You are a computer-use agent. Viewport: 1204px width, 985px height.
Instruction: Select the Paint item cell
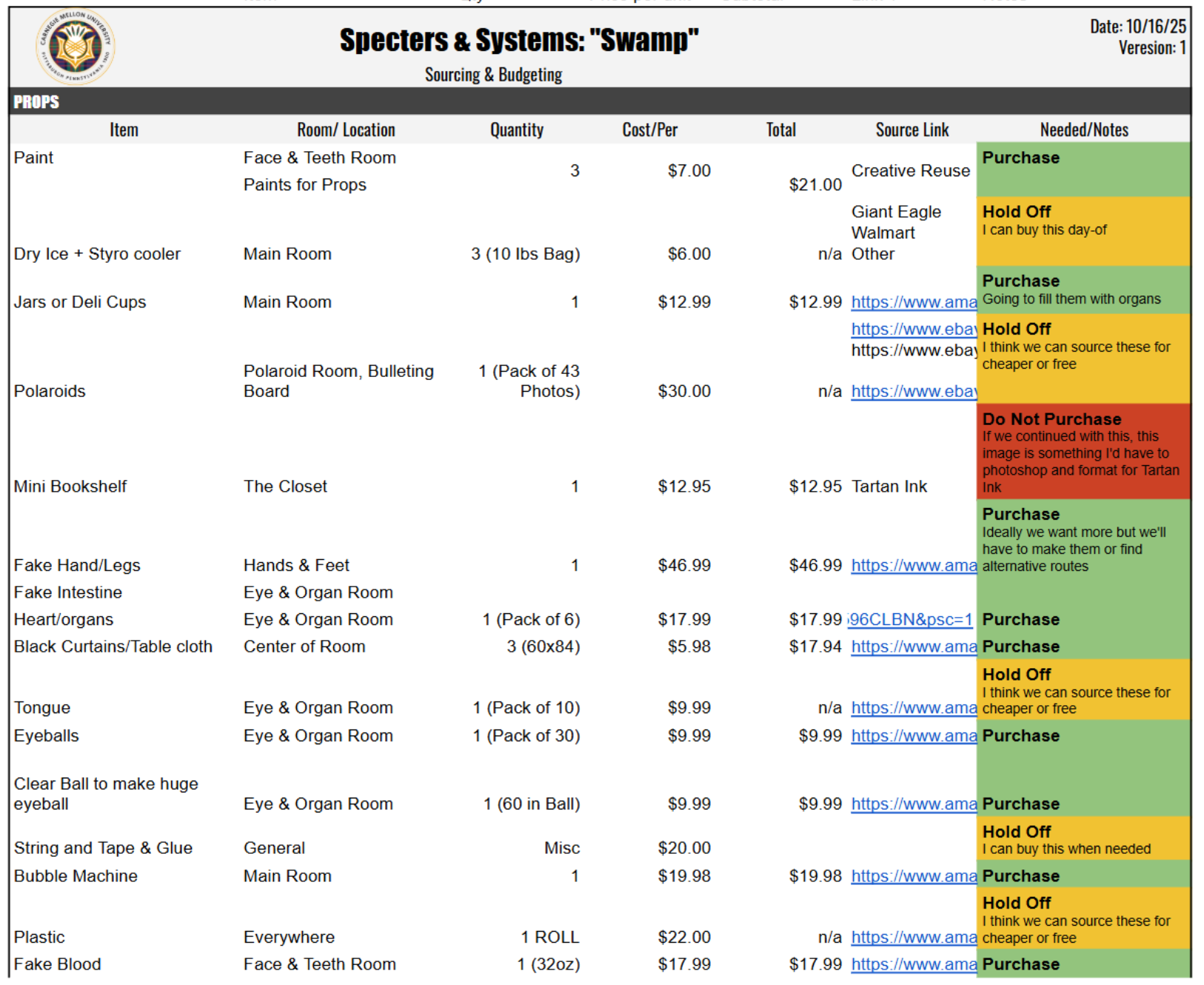(33, 158)
